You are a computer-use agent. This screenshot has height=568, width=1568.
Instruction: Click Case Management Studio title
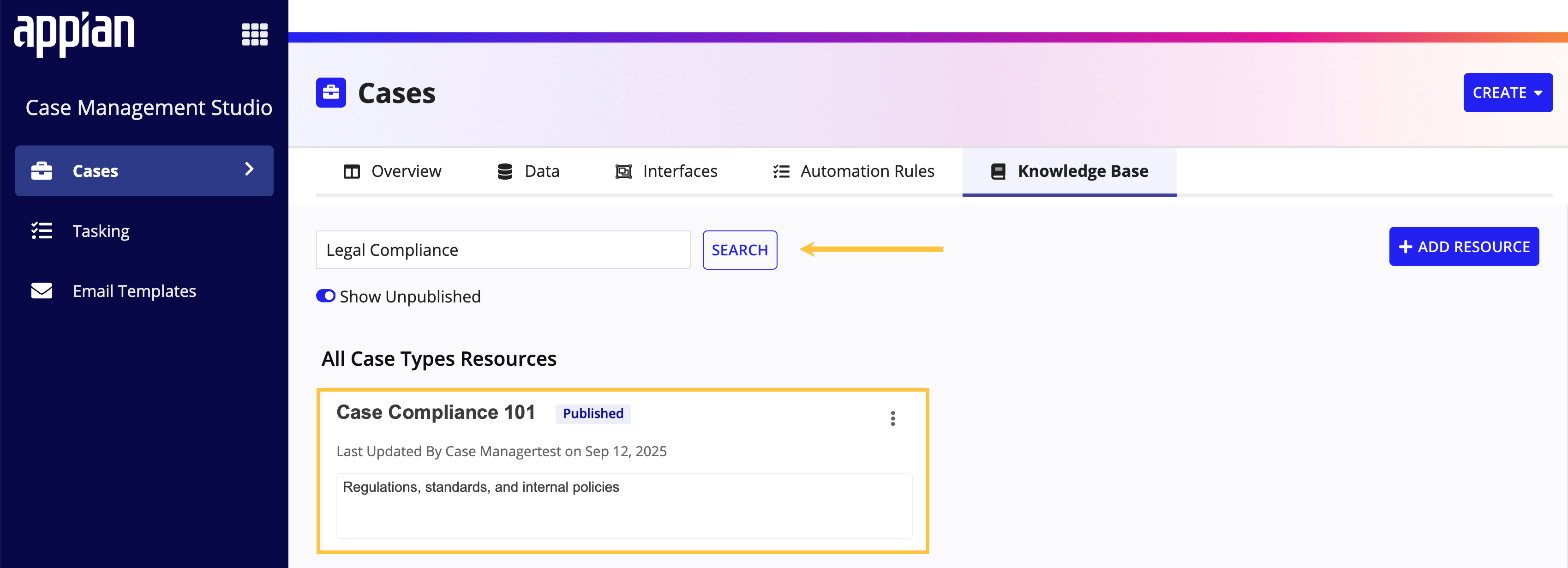[149, 107]
